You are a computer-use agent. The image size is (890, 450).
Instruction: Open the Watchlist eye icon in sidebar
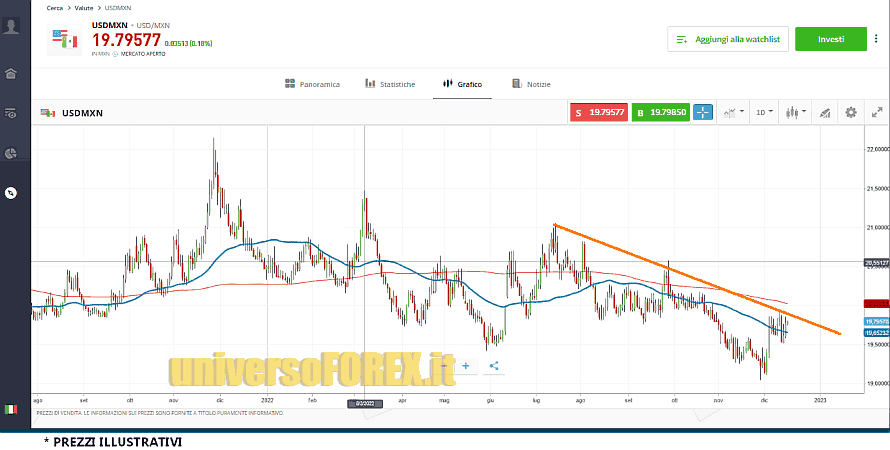pyautogui.click(x=11, y=113)
